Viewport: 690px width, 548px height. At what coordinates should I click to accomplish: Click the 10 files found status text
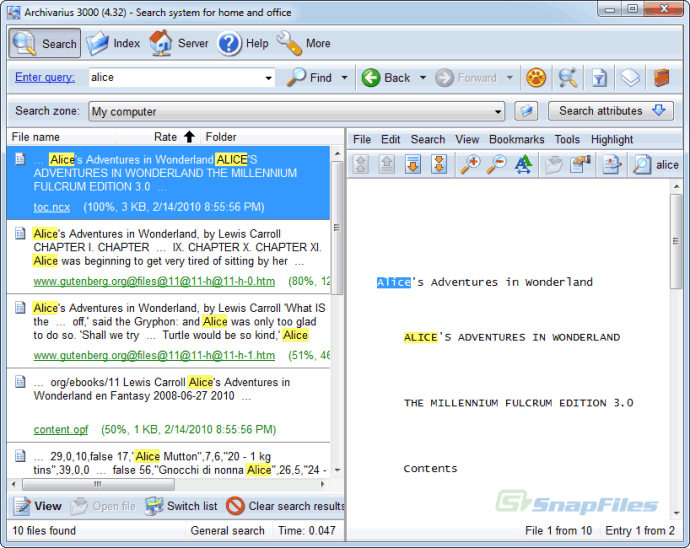[44, 531]
